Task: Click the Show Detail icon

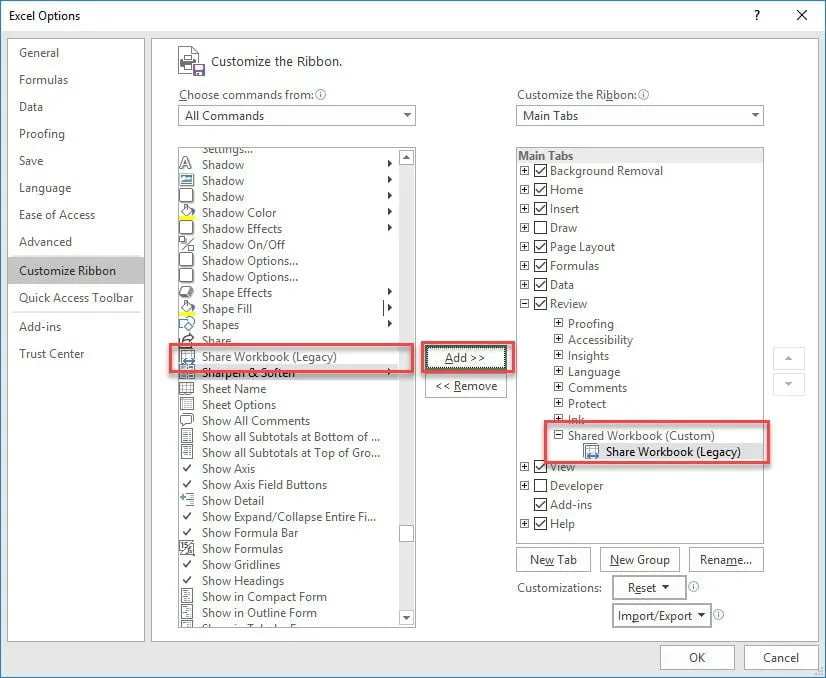Action: (186, 501)
